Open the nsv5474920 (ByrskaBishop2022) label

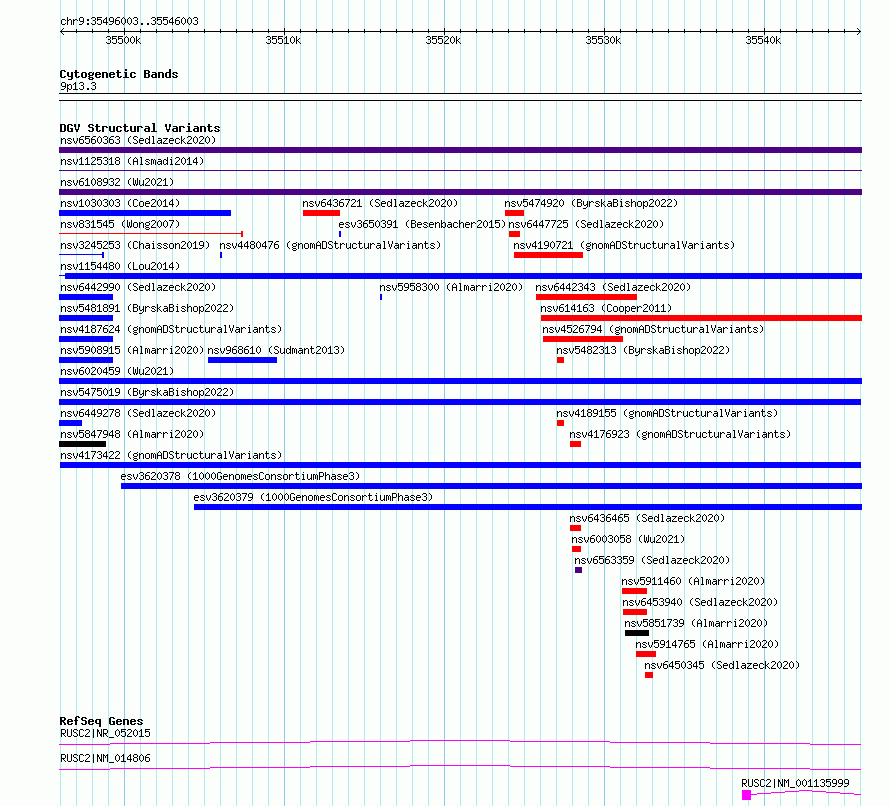tap(591, 203)
